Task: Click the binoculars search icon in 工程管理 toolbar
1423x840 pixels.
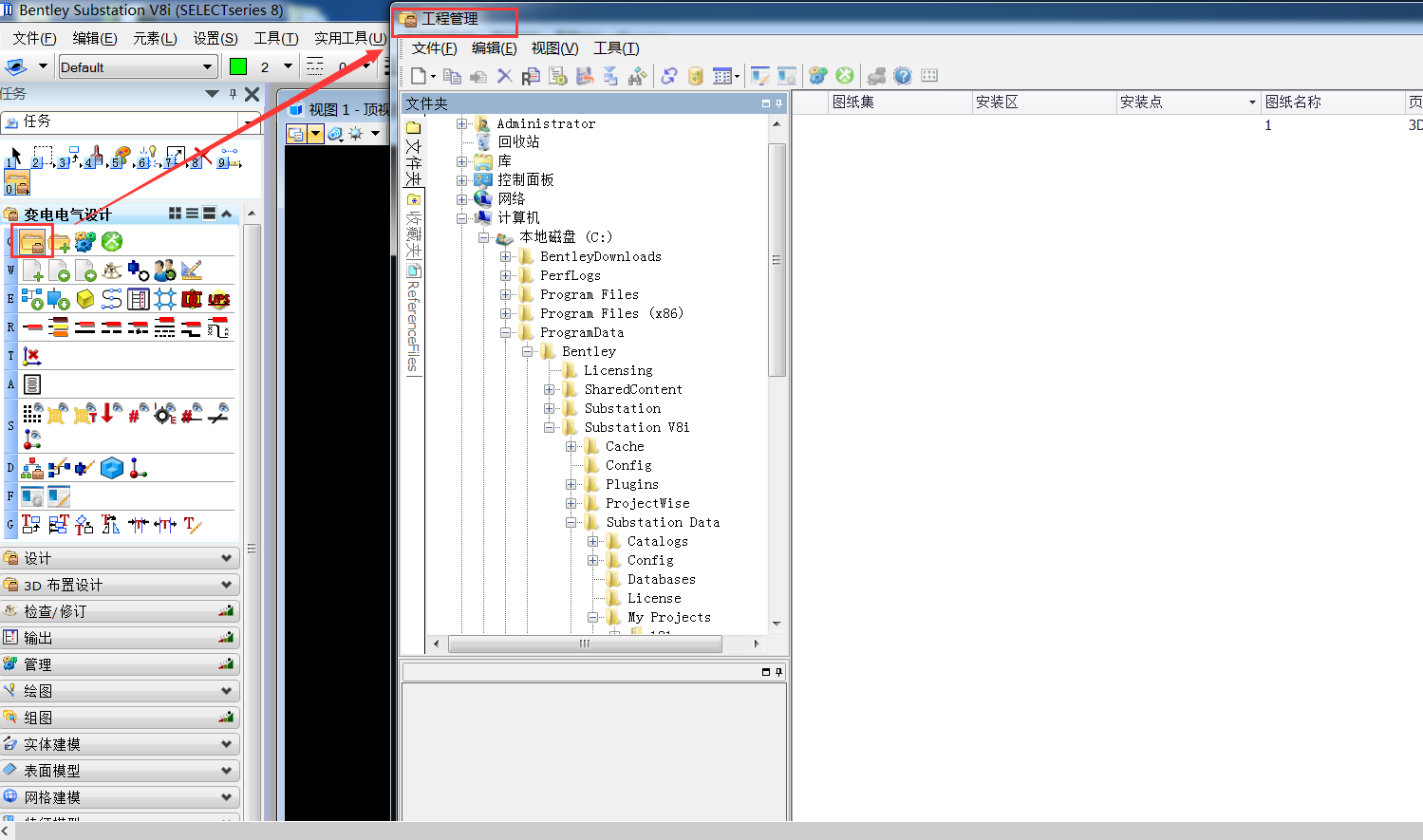Action: 637,76
